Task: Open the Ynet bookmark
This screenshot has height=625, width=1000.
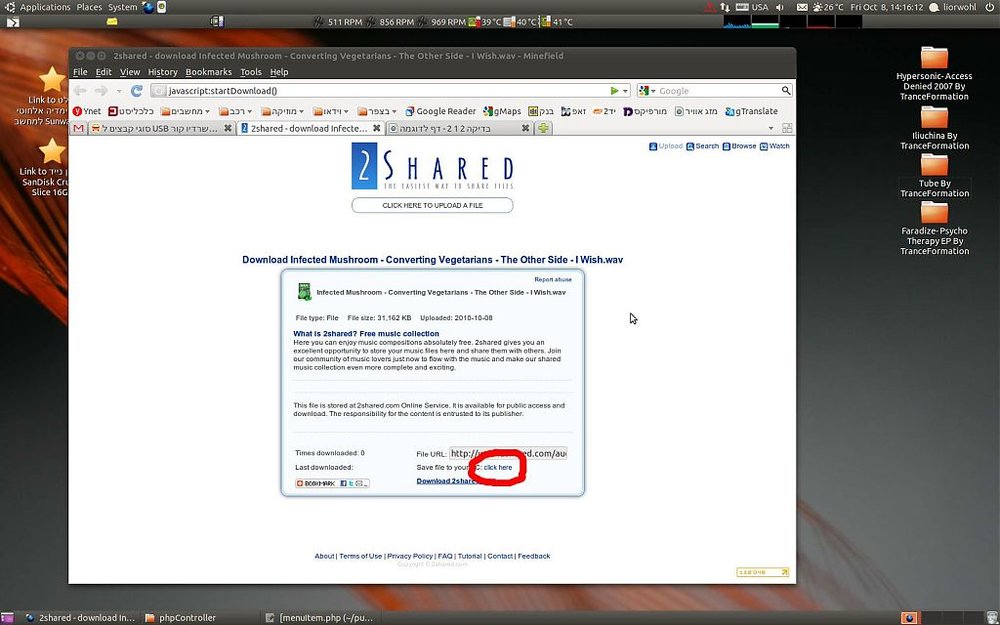Action: coord(87,111)
